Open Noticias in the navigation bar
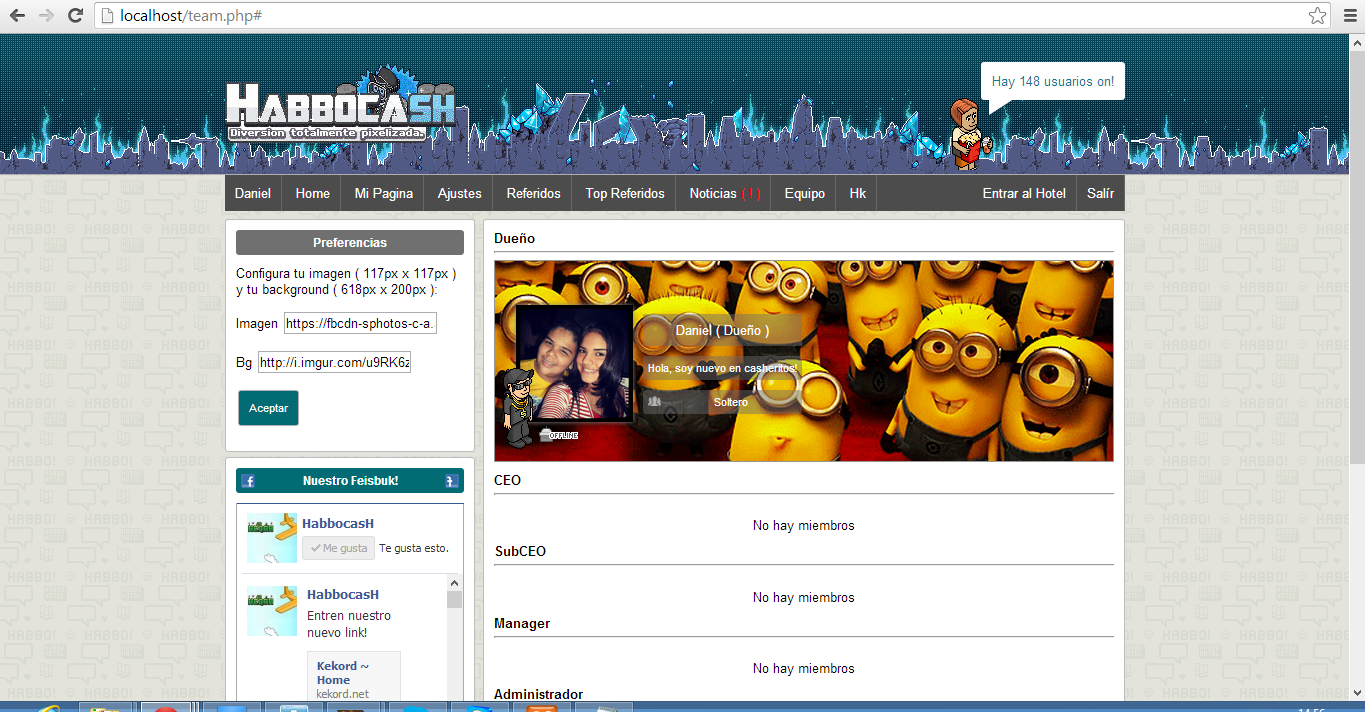Screen dimensions: 1365x712 (x=724, y=194)
